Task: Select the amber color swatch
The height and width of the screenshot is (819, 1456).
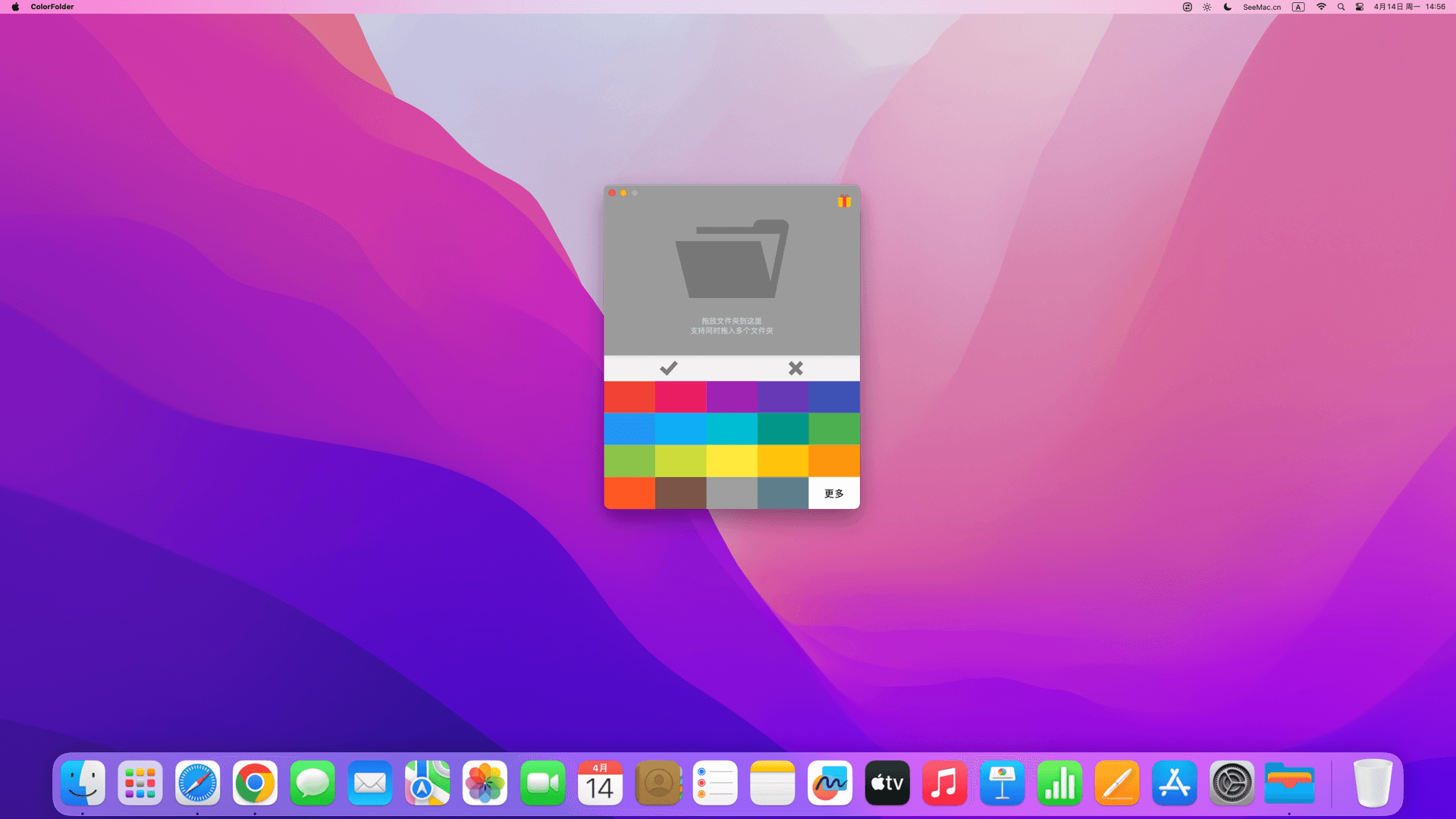Action: coord(783,461)
